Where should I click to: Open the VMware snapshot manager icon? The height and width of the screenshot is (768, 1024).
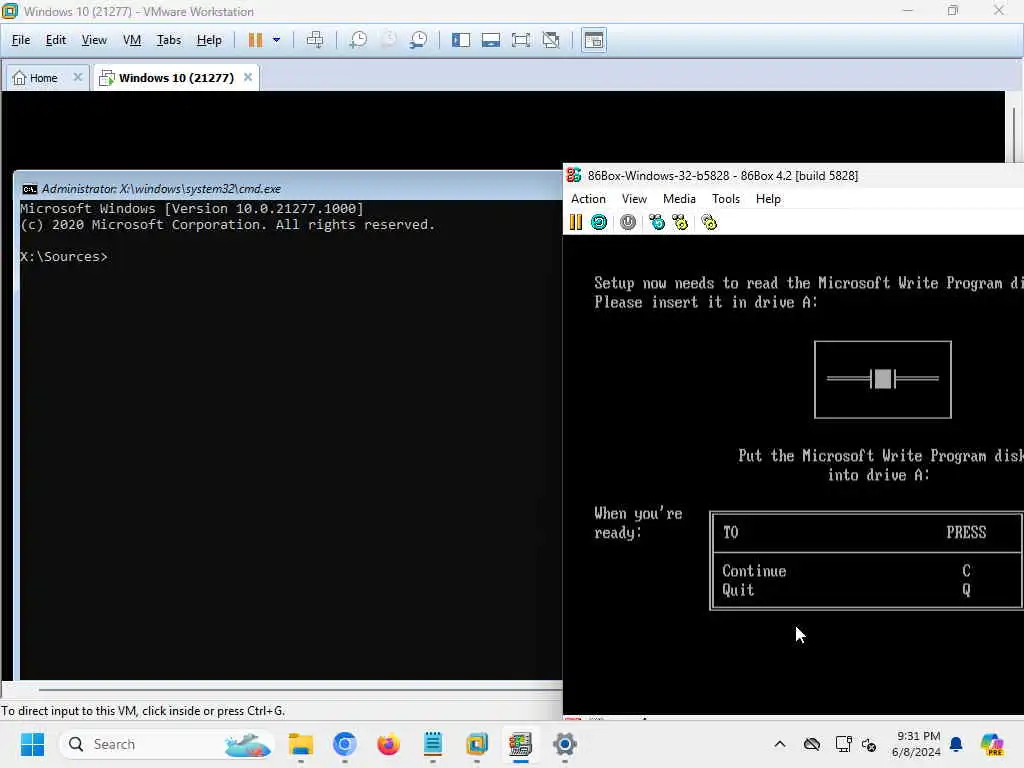(x=418, y=40)
